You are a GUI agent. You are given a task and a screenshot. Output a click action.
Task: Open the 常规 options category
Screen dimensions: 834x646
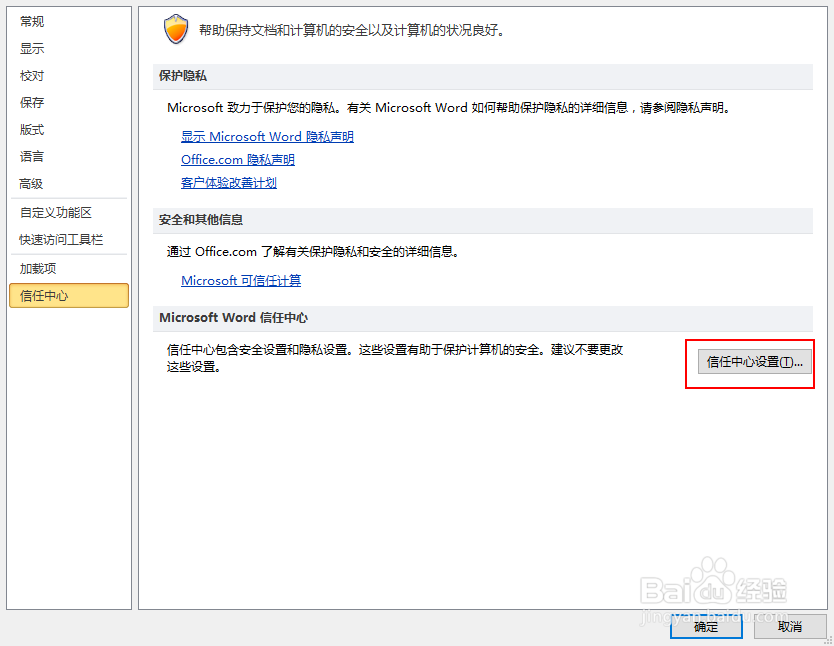click(32, 22)
